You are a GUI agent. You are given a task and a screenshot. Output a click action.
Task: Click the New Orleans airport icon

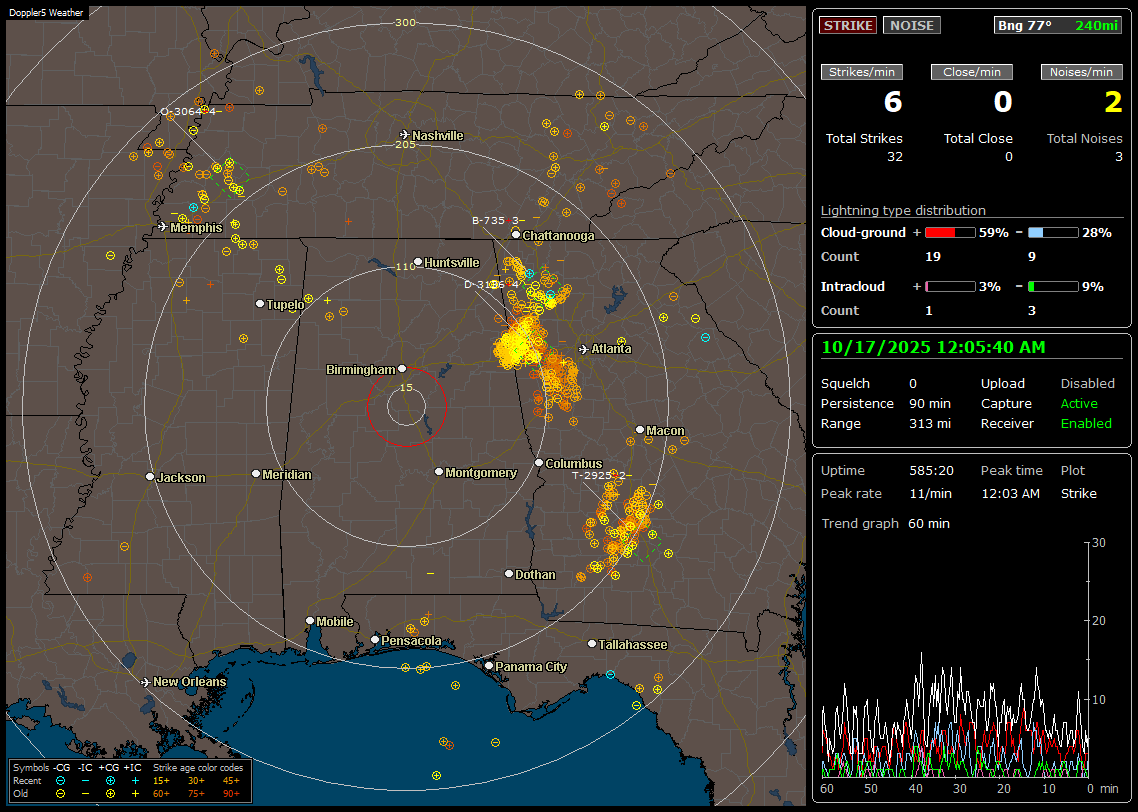point(146,682)
